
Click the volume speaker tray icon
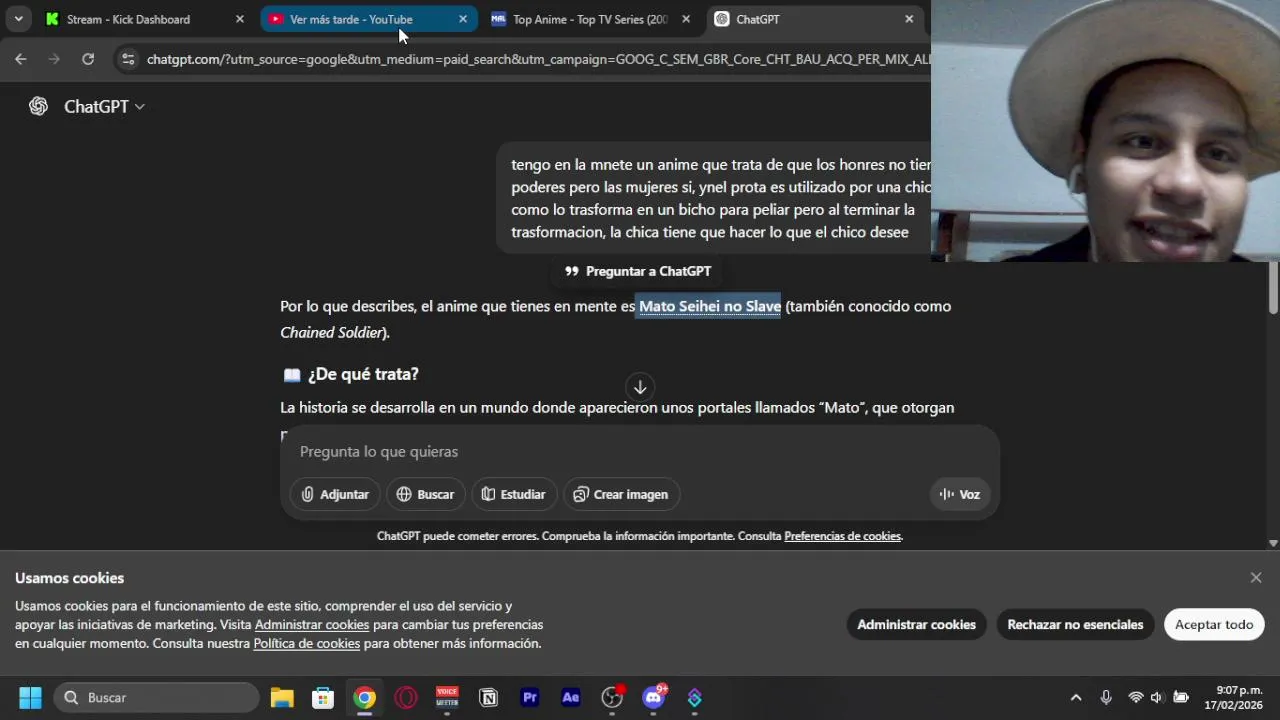1157,697
